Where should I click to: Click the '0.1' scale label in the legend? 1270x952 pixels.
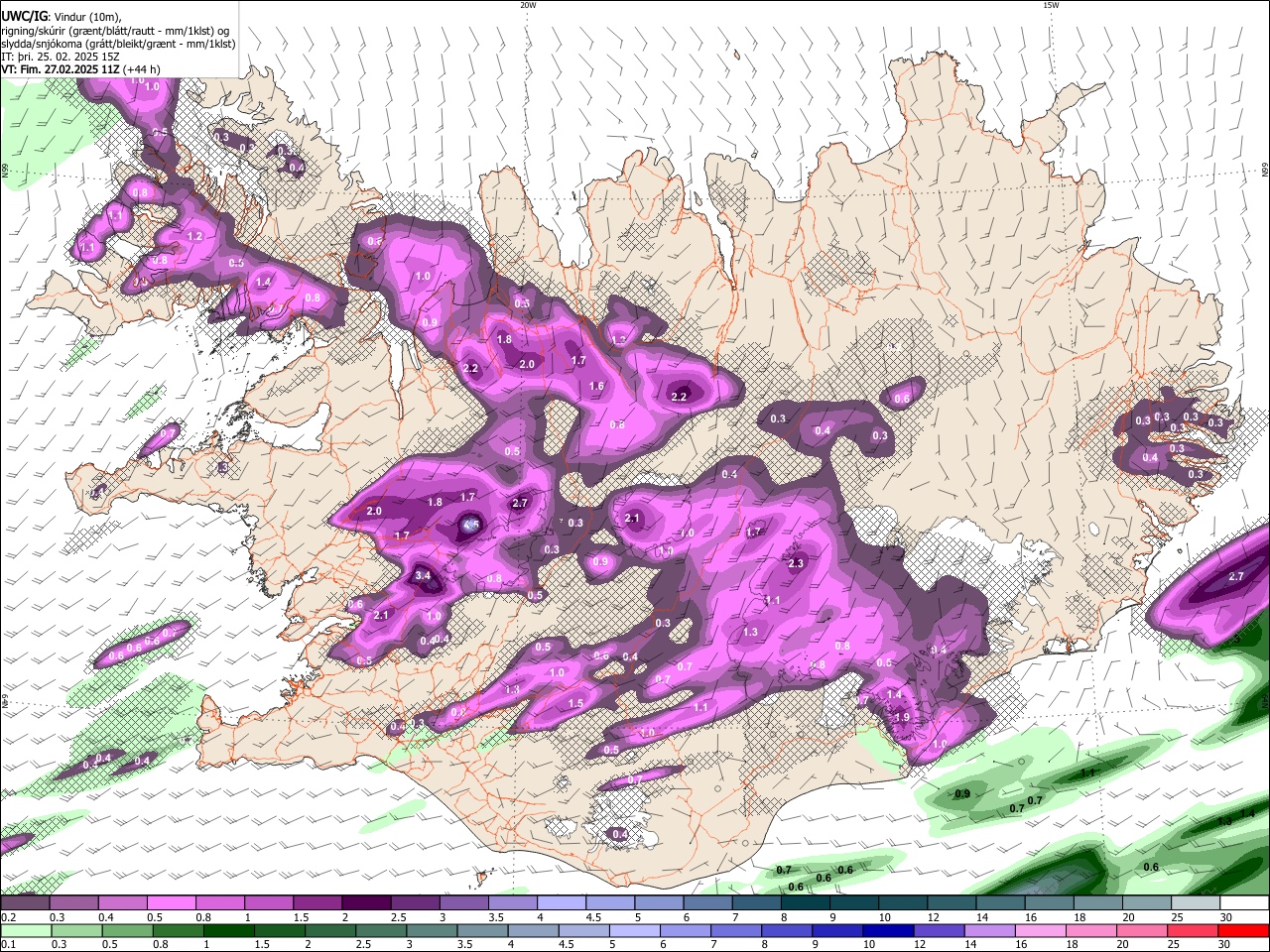click(x=8, y=945)
